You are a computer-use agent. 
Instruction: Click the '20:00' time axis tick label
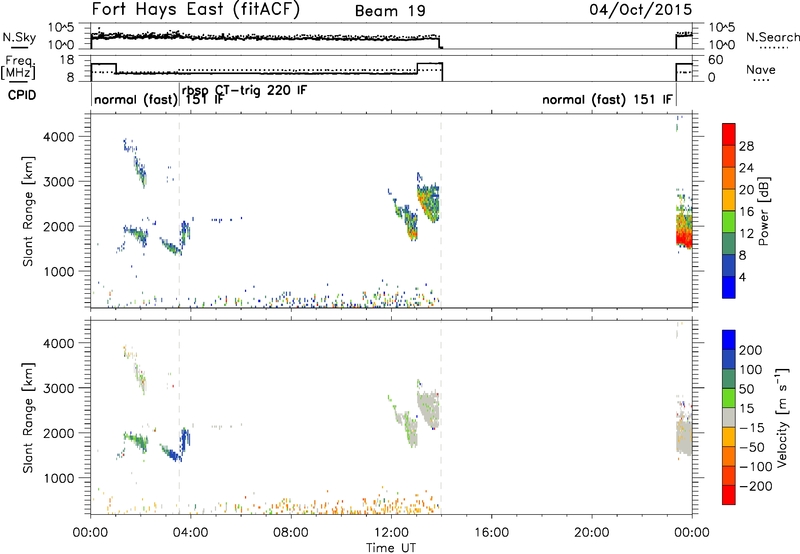(591, 533)
